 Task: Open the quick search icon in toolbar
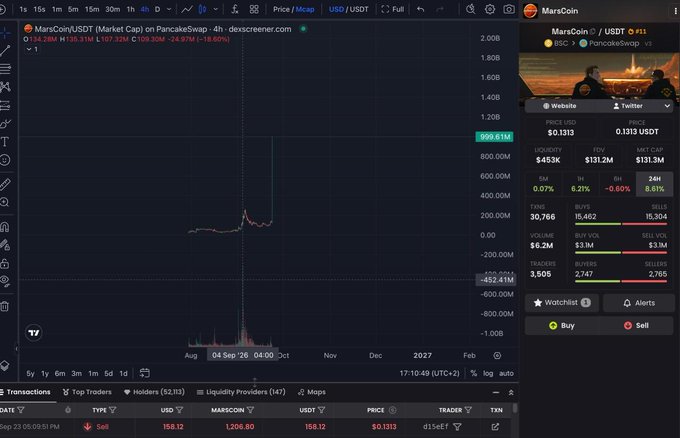471,9
